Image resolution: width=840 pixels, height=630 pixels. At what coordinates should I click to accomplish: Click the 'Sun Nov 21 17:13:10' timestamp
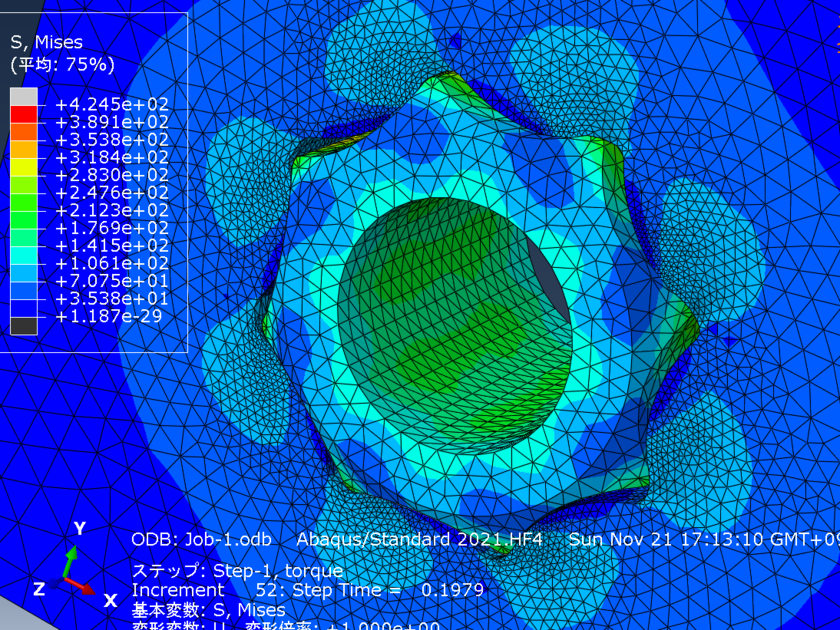coord(666,539)
